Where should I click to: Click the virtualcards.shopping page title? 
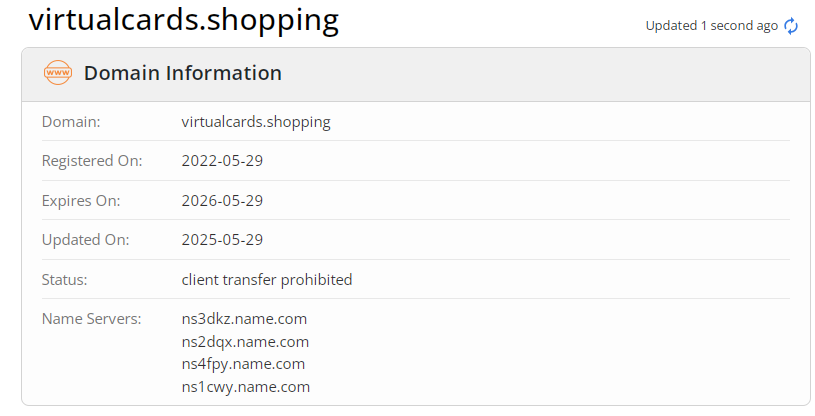coord(183,19)
